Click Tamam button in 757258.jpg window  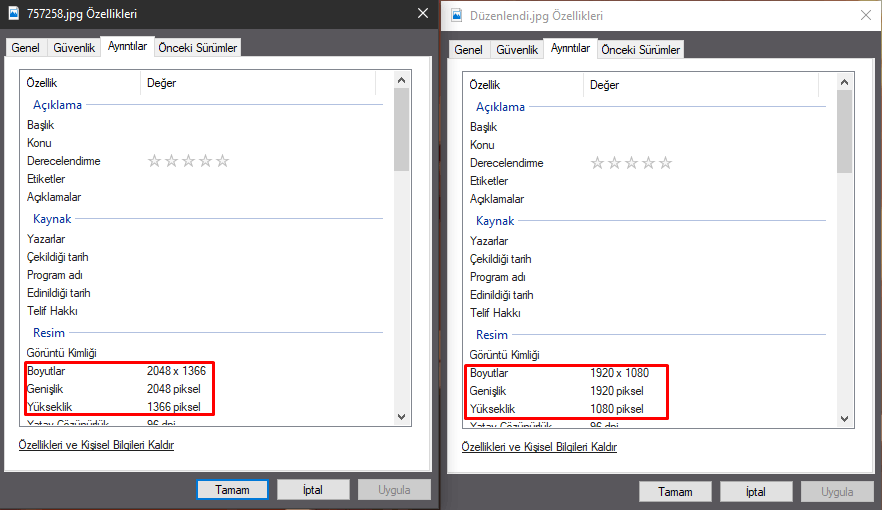click(x=232, y=490)
